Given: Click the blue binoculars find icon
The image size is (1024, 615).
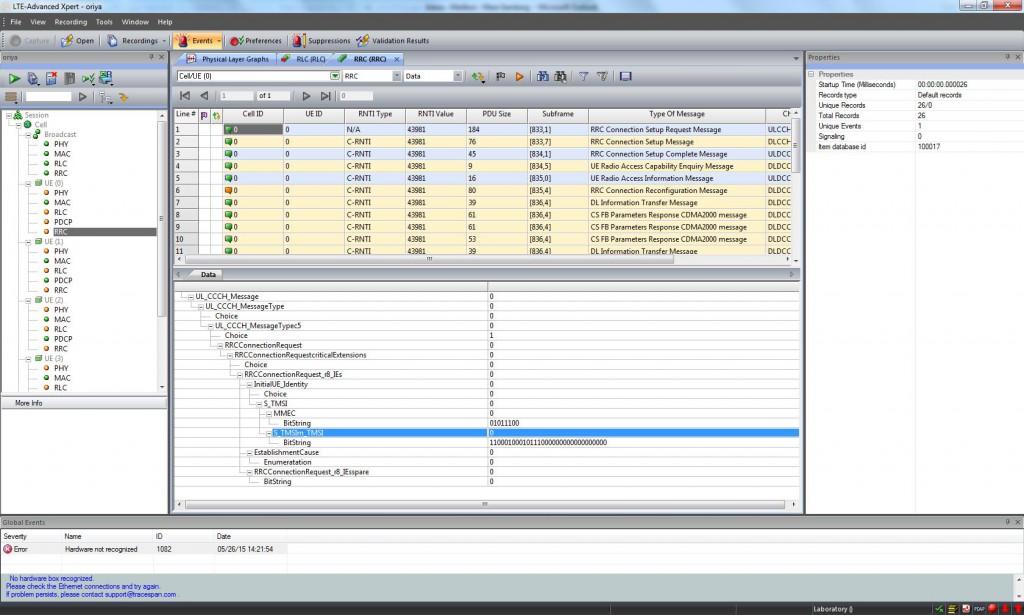Looking at the screenshot, I should pos(542,76).
